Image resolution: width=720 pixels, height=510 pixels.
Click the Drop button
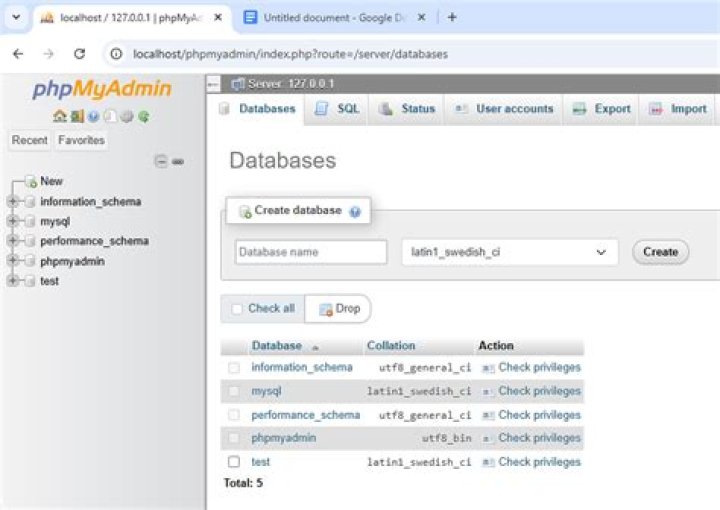tap(338, 309)
